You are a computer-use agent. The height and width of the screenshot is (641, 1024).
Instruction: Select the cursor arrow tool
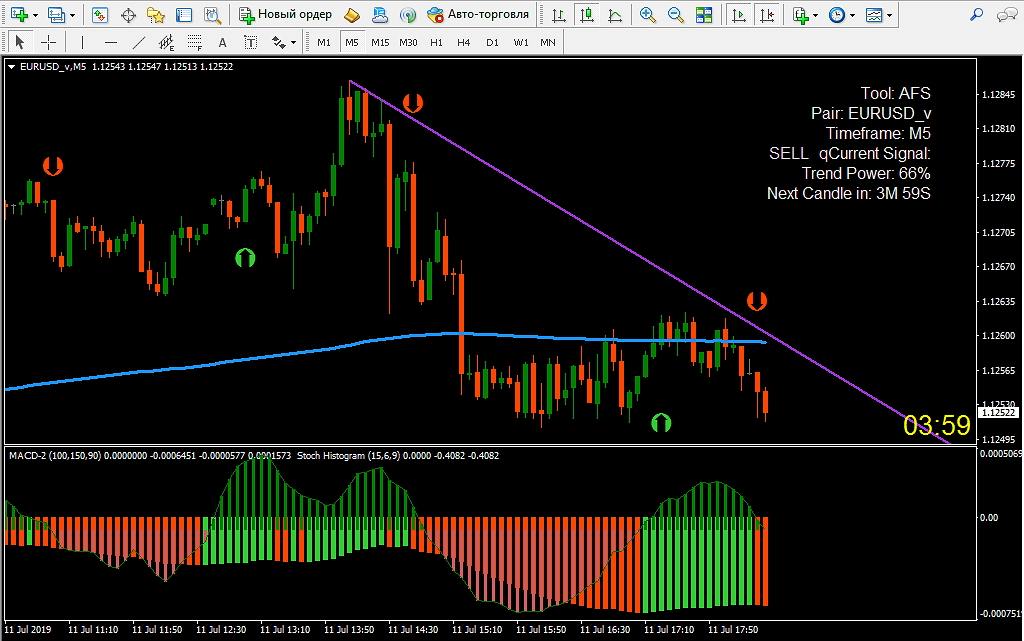(20, 42)
